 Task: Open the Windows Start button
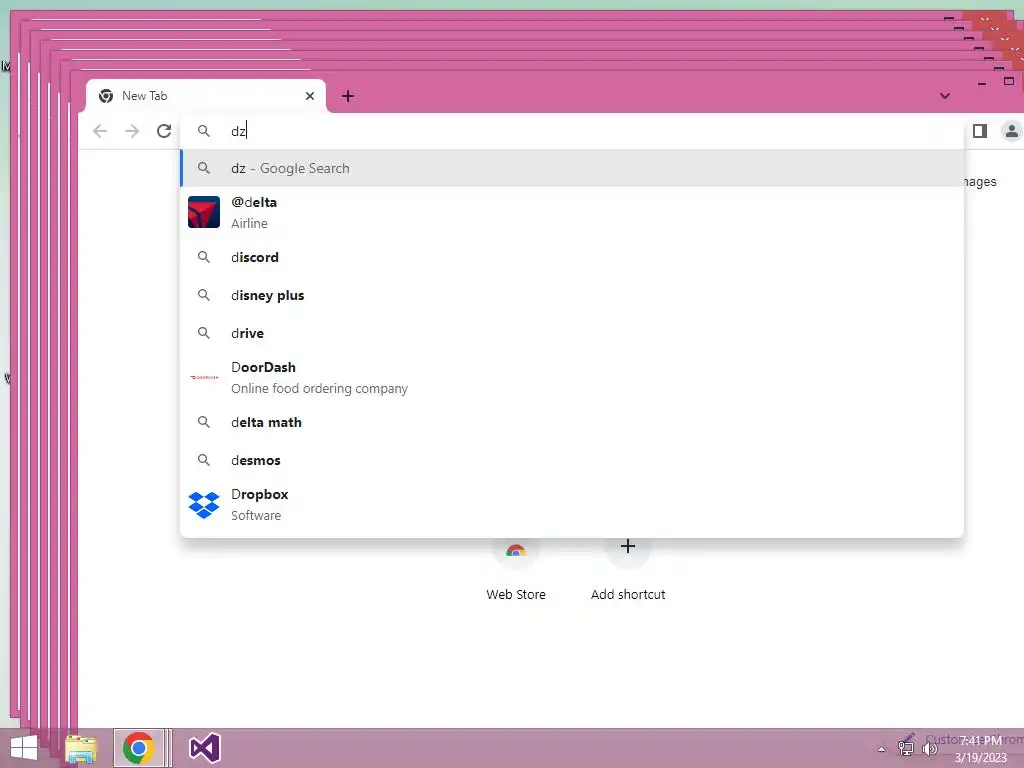tap(24, 748)
